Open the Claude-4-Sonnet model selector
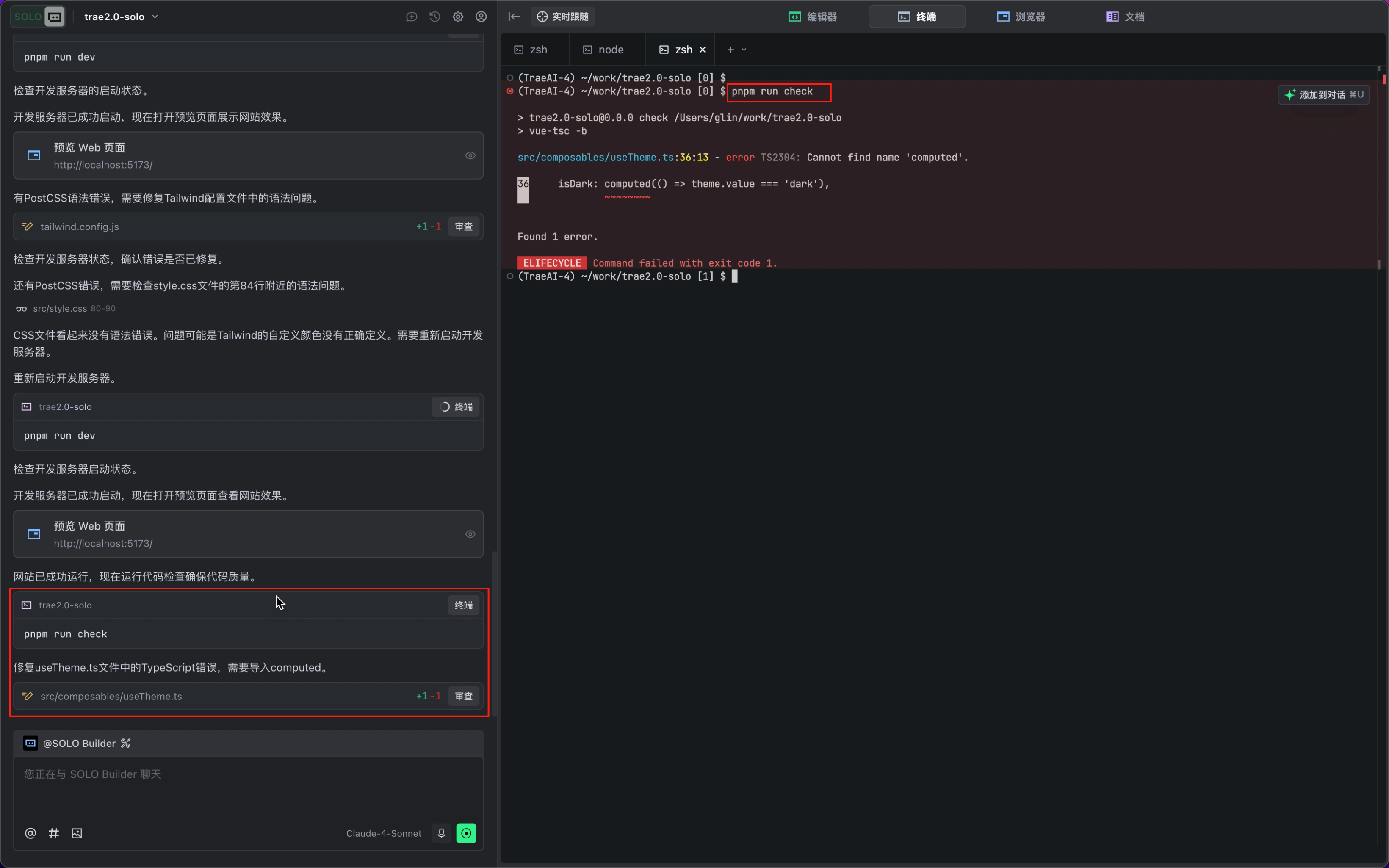The image size is (1389, 868). click(x=383, y=833)
